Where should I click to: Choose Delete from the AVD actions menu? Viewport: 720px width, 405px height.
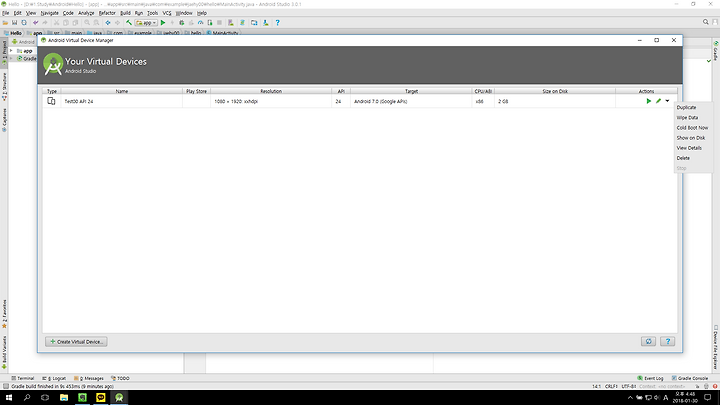click(683, 158)
